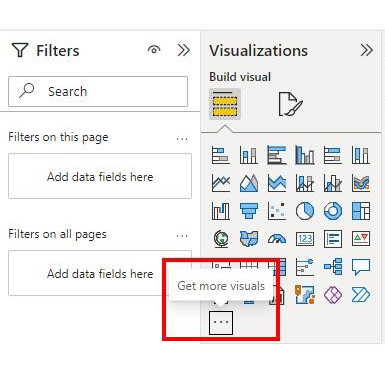Pick the Pie chart visual
This screenshot has width=385, height=373.
(x=305, y=211)
